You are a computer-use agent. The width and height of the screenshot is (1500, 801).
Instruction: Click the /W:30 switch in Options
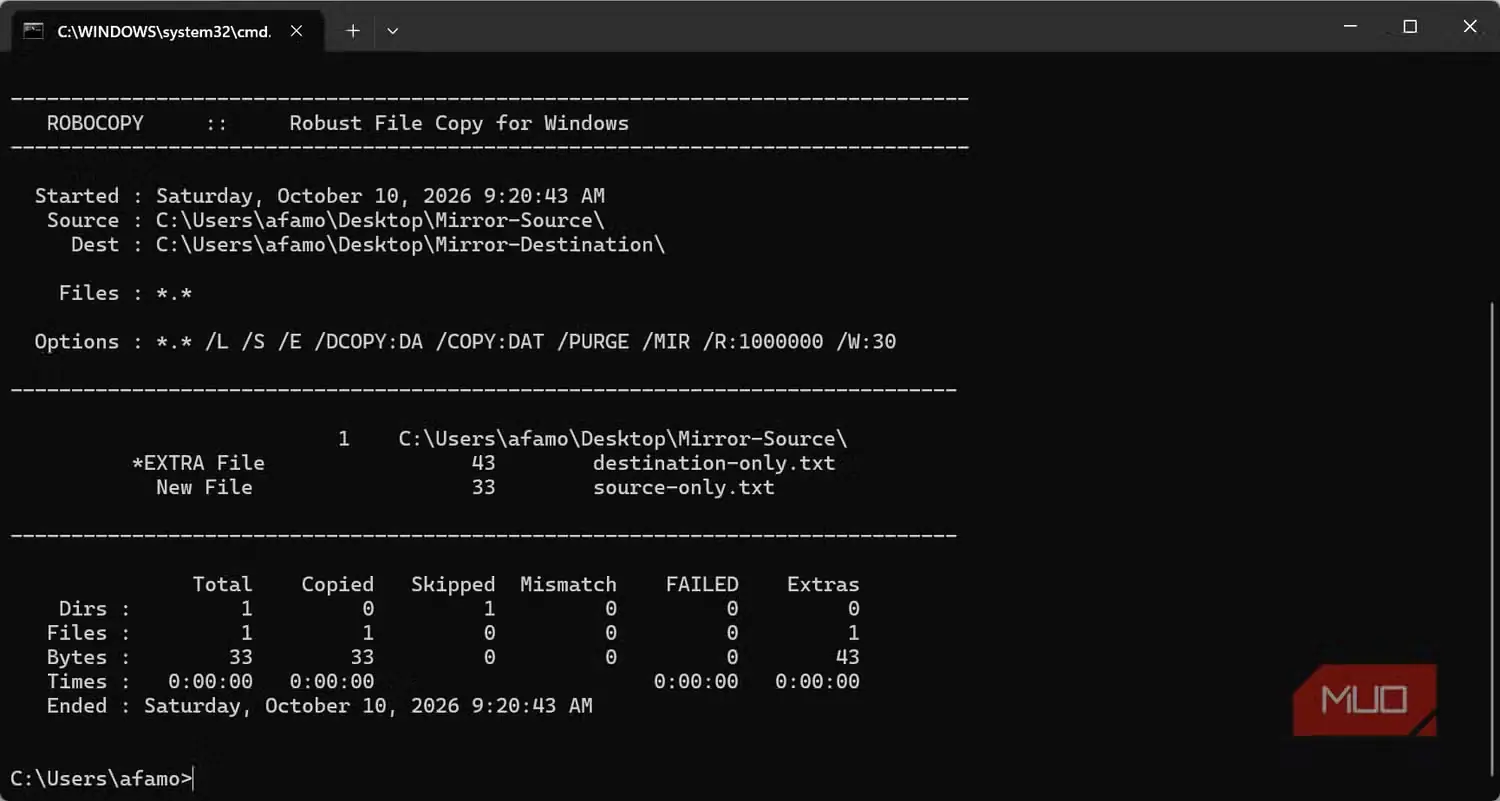(865, 342)
